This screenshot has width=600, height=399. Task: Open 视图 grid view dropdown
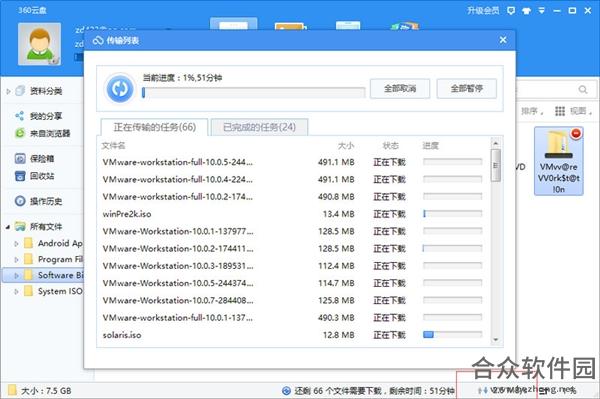pos(573,111)
